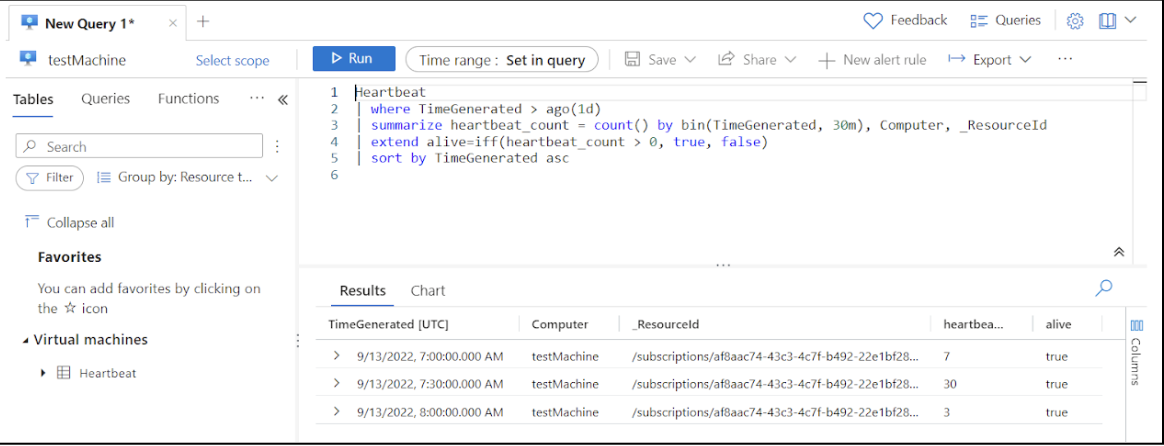Open side panel more tabs ellipsis

pyautogui.click(x=257, y=99)
